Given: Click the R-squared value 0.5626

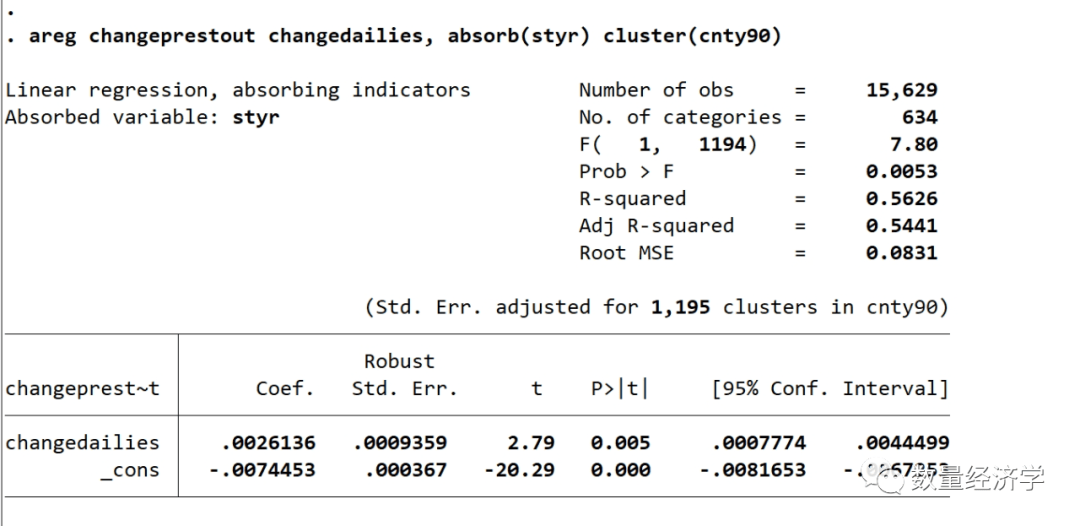Looking at the screenshot, I should pos(901,198).
